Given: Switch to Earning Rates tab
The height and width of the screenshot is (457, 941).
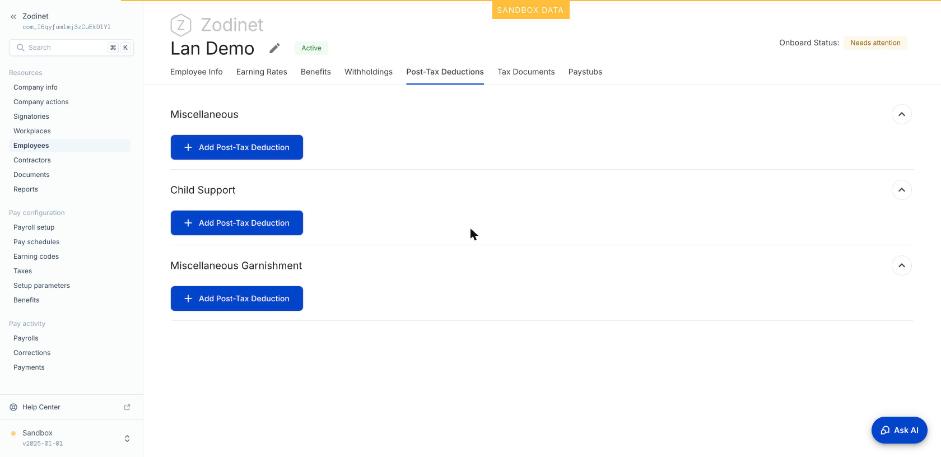Looking at the screenshot, I should 262,72.
